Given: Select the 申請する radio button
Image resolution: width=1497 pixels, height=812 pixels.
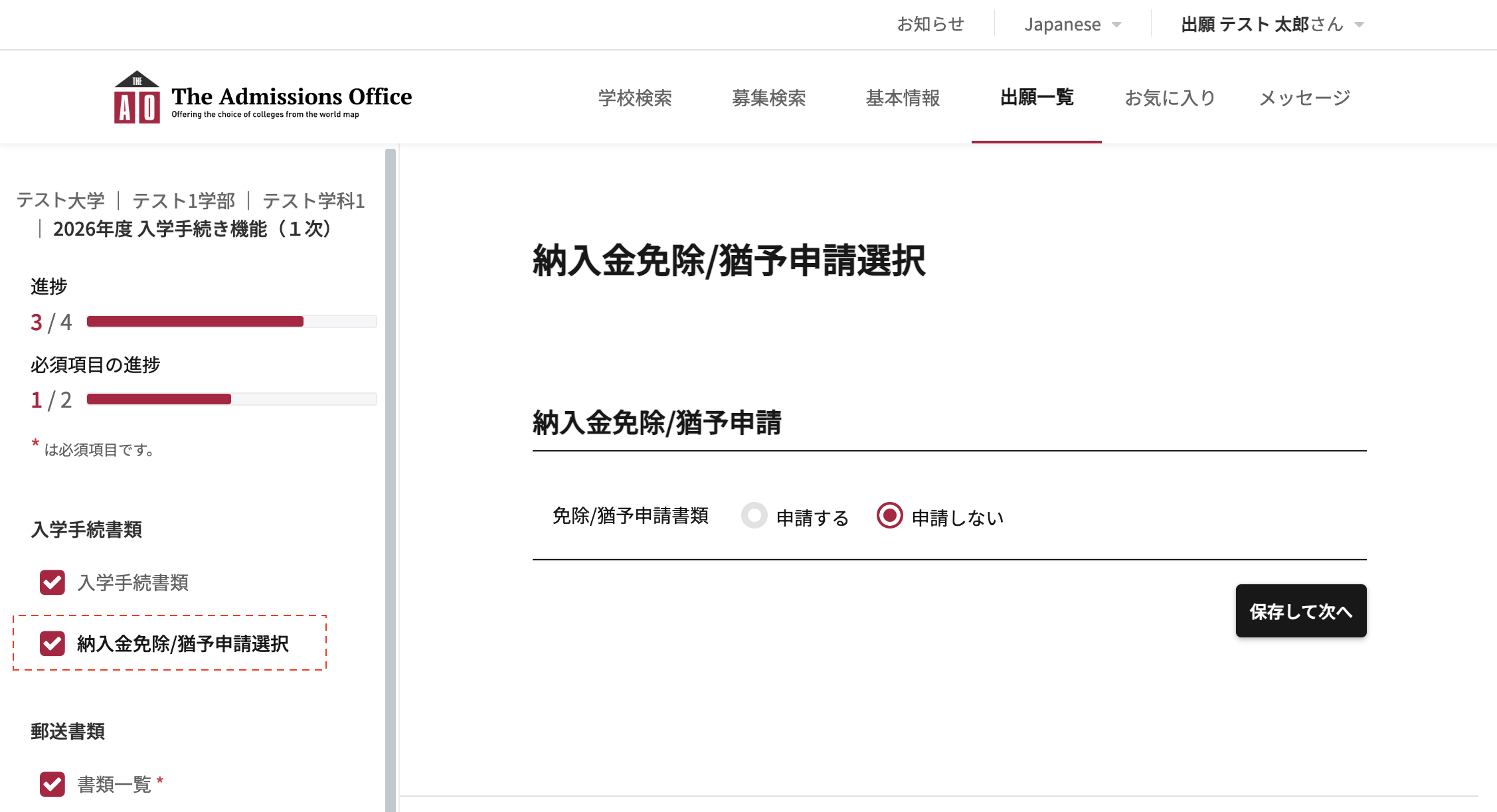Looking at the screenshot, I should 754,516.
